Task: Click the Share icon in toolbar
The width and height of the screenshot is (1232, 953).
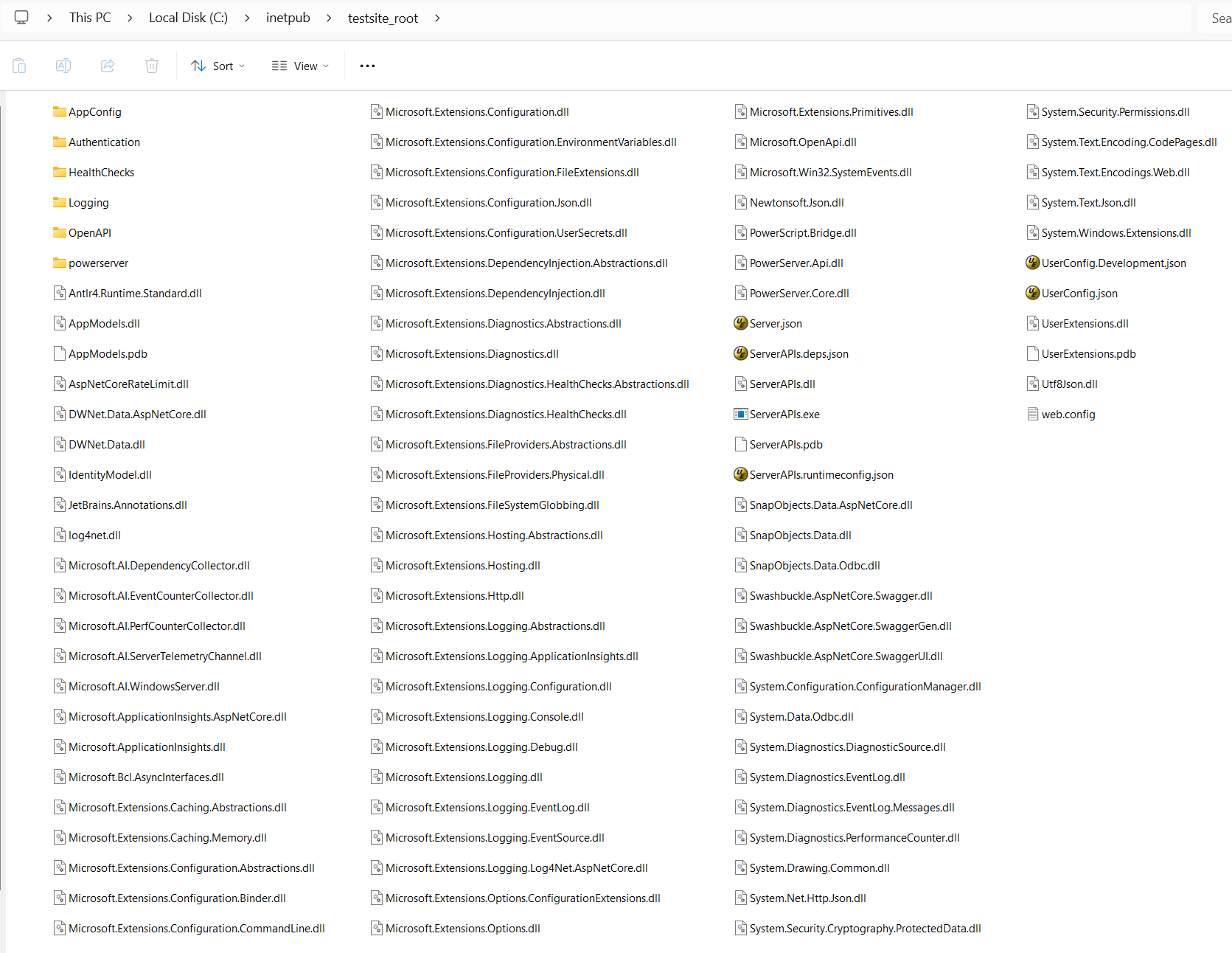Action: tap(108, 66)
